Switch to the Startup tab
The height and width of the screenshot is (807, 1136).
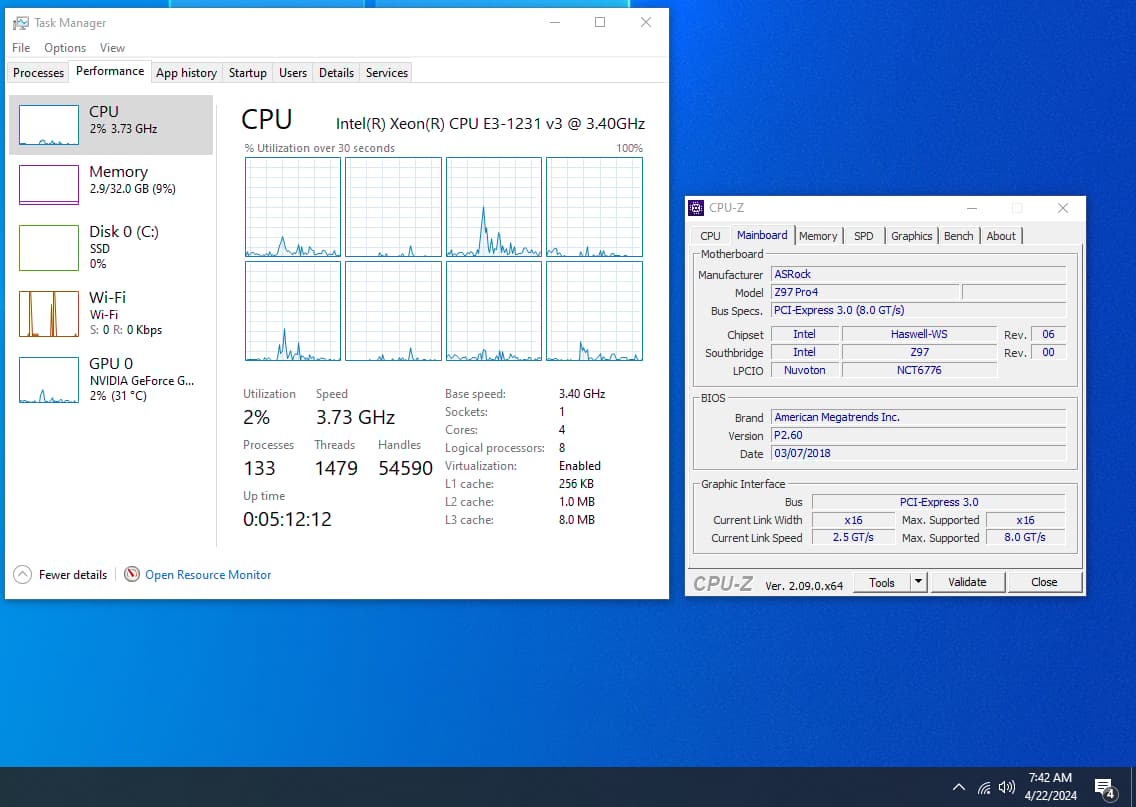coord(248,72)
